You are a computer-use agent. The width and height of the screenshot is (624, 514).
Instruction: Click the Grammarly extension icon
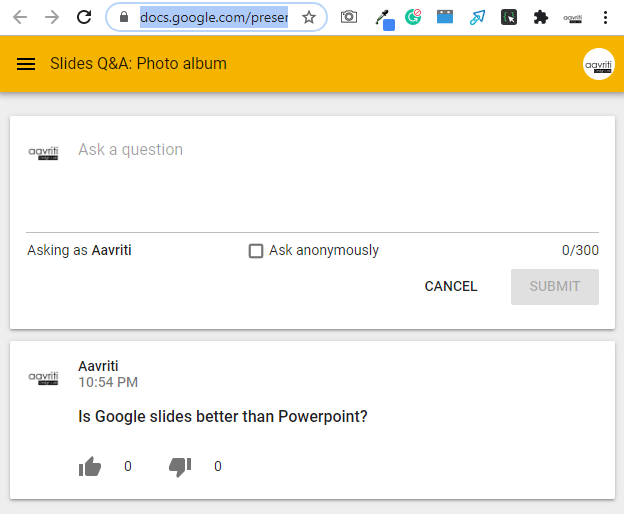[413, 17]
